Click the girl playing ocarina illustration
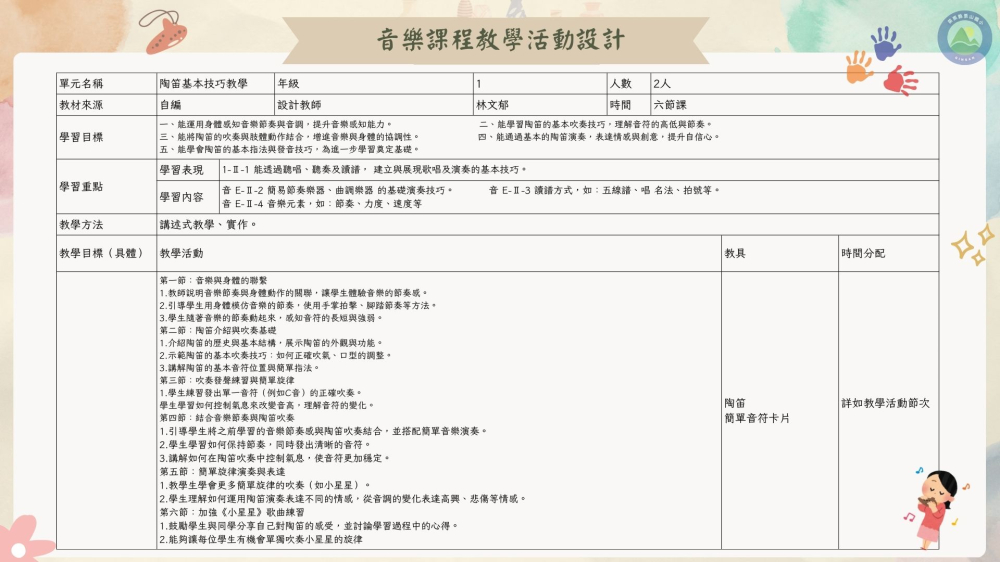The image size is (1000, 562). click(x=937, y=509)
